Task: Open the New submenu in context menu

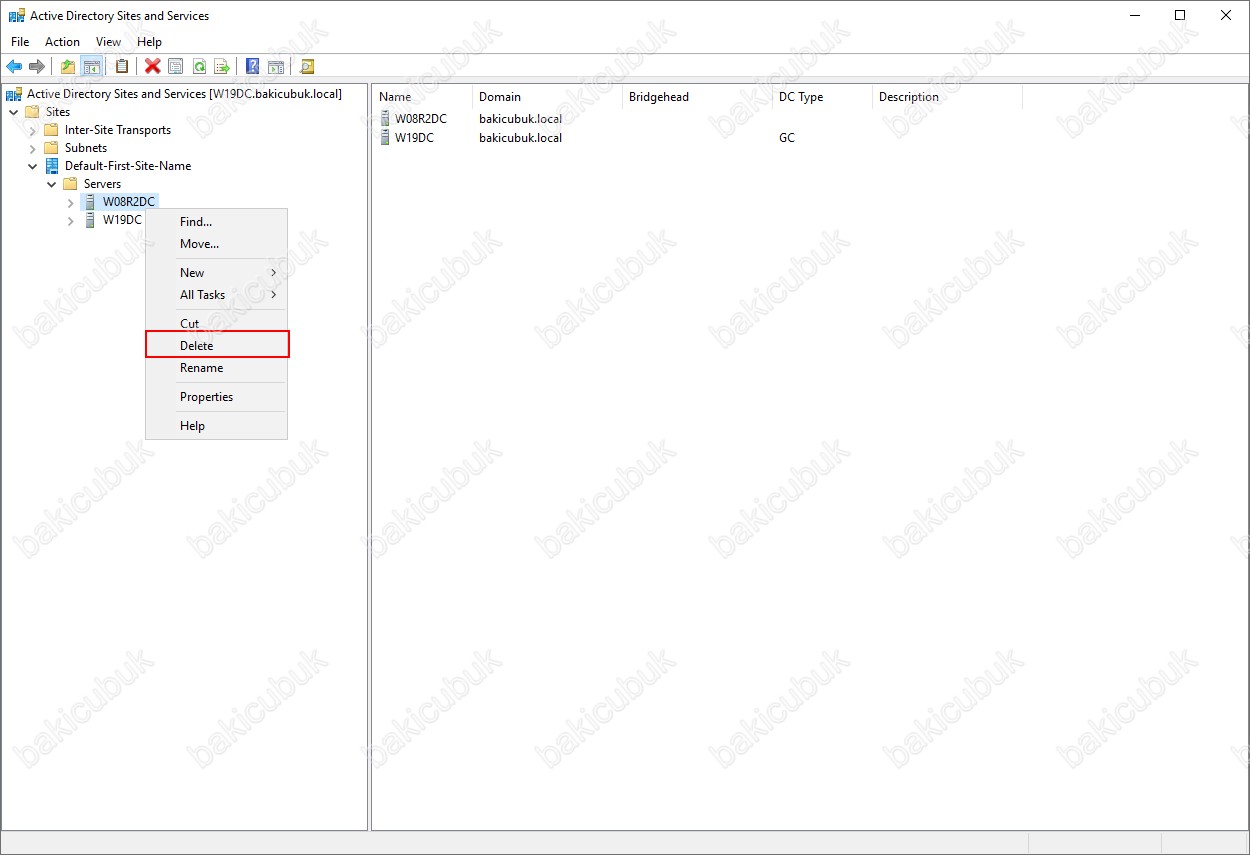Action: [x=216, y=273]
